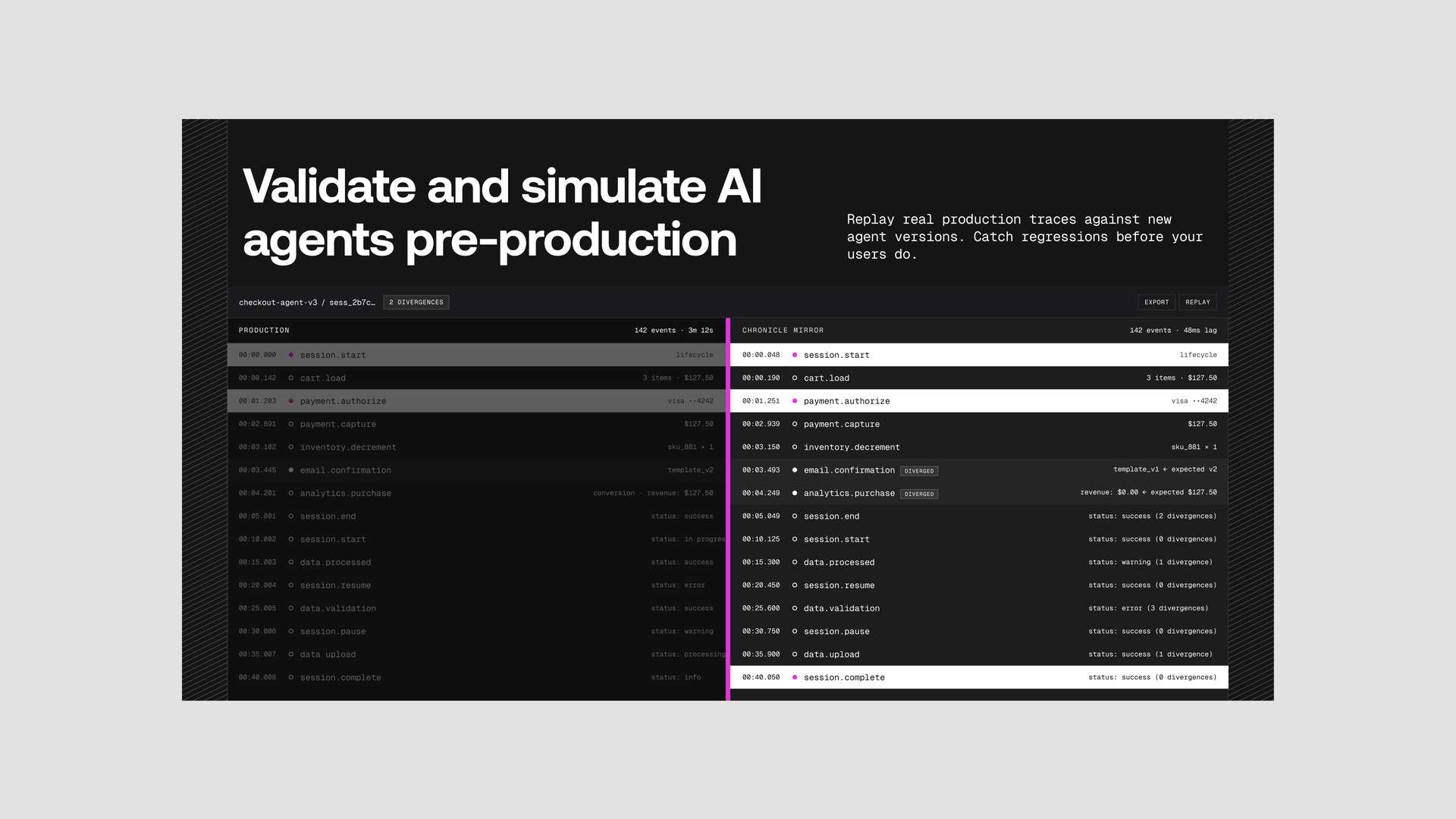
Task: Click the magenta dot beside mirror session.complete
Action: coord(795,677)
